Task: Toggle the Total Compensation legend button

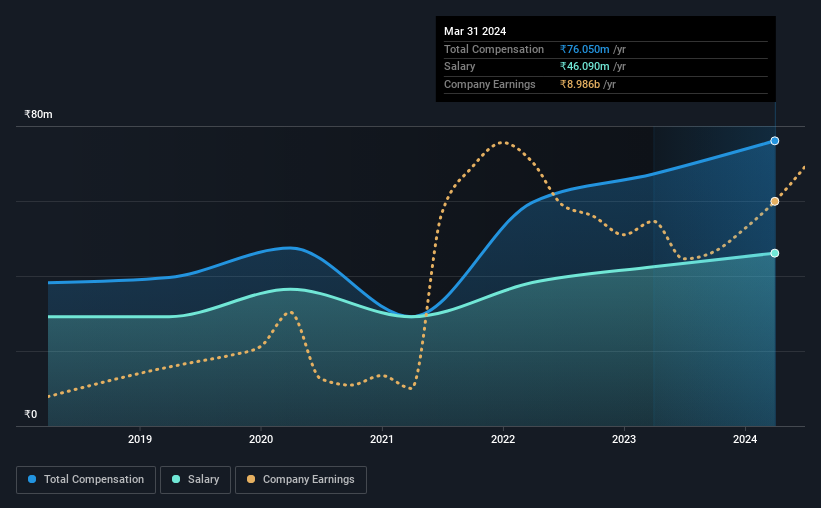Action: 86,480
